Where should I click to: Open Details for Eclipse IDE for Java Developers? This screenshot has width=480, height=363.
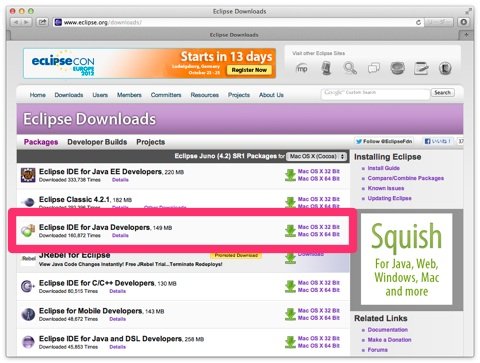[x=120, y=236]
